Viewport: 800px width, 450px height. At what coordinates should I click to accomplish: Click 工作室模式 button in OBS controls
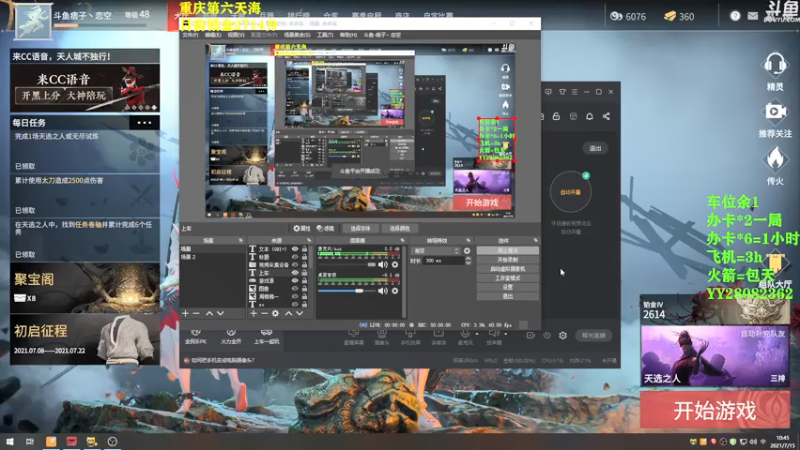pyautogui.click(x=508, y=278)
